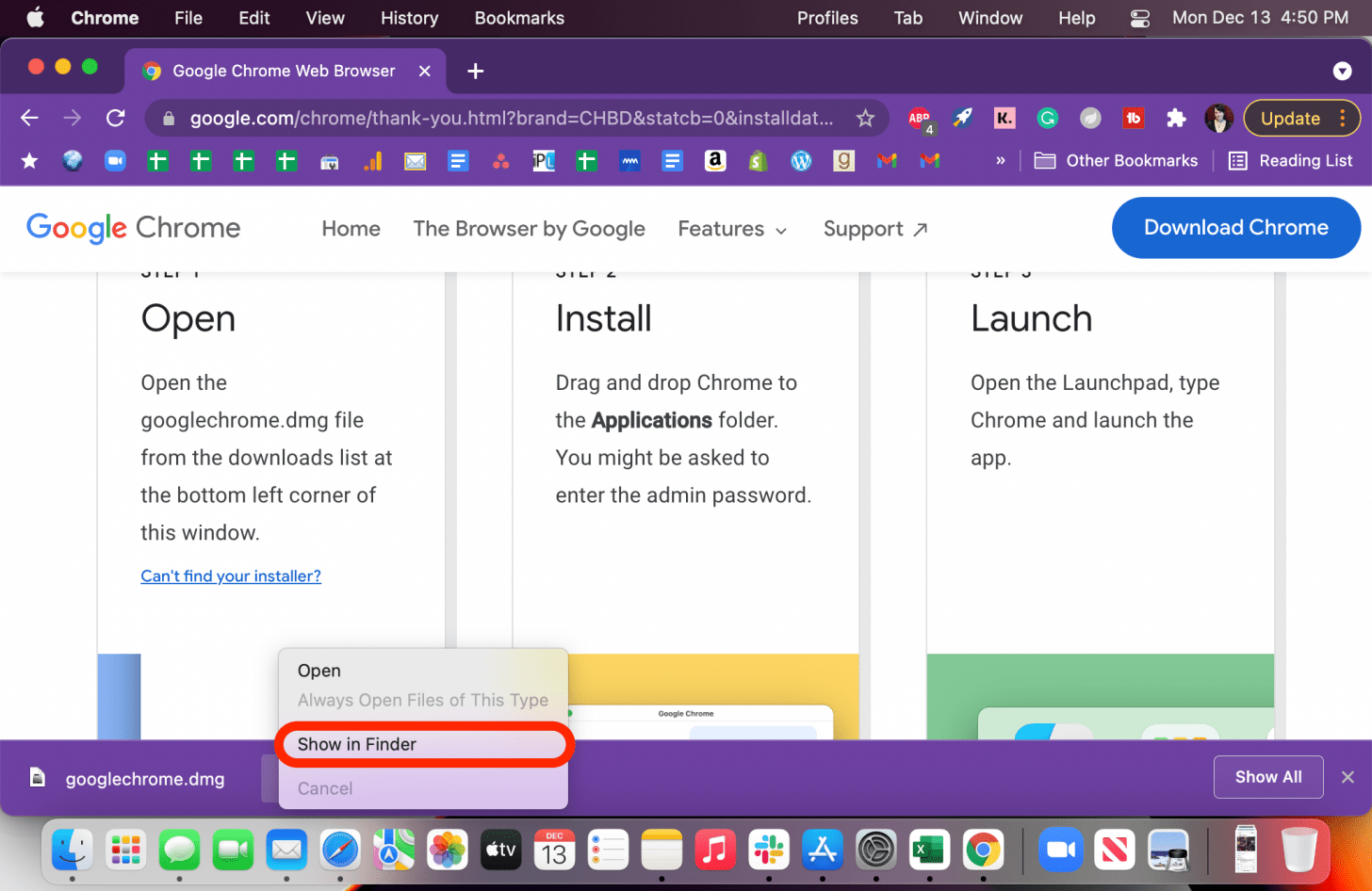
Task: Open the Grammarly extension
Action: pyautogui.click(x=1047, y=118)
